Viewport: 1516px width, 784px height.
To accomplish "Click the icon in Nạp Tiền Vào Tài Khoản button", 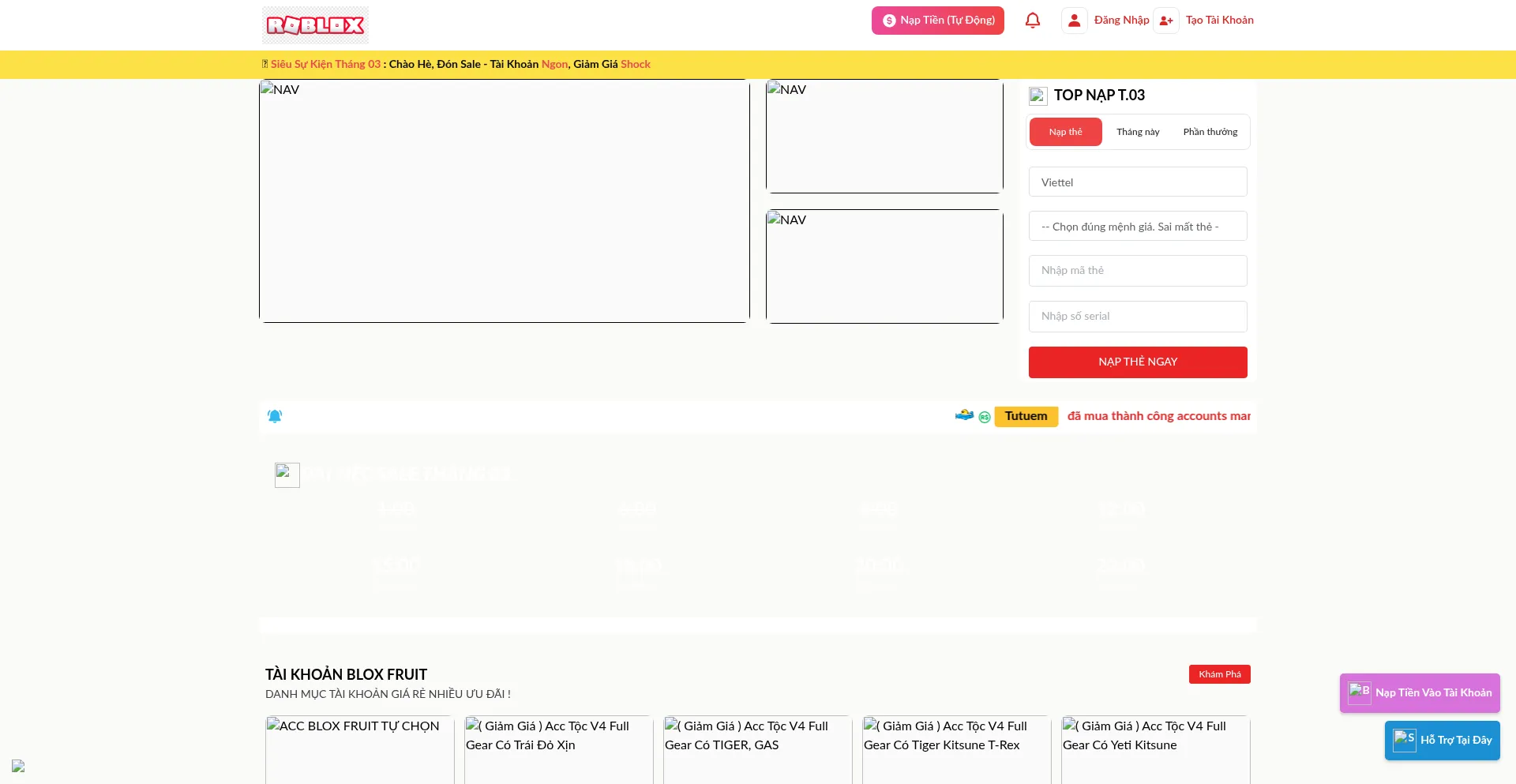I will click(x=1359, y=693).
